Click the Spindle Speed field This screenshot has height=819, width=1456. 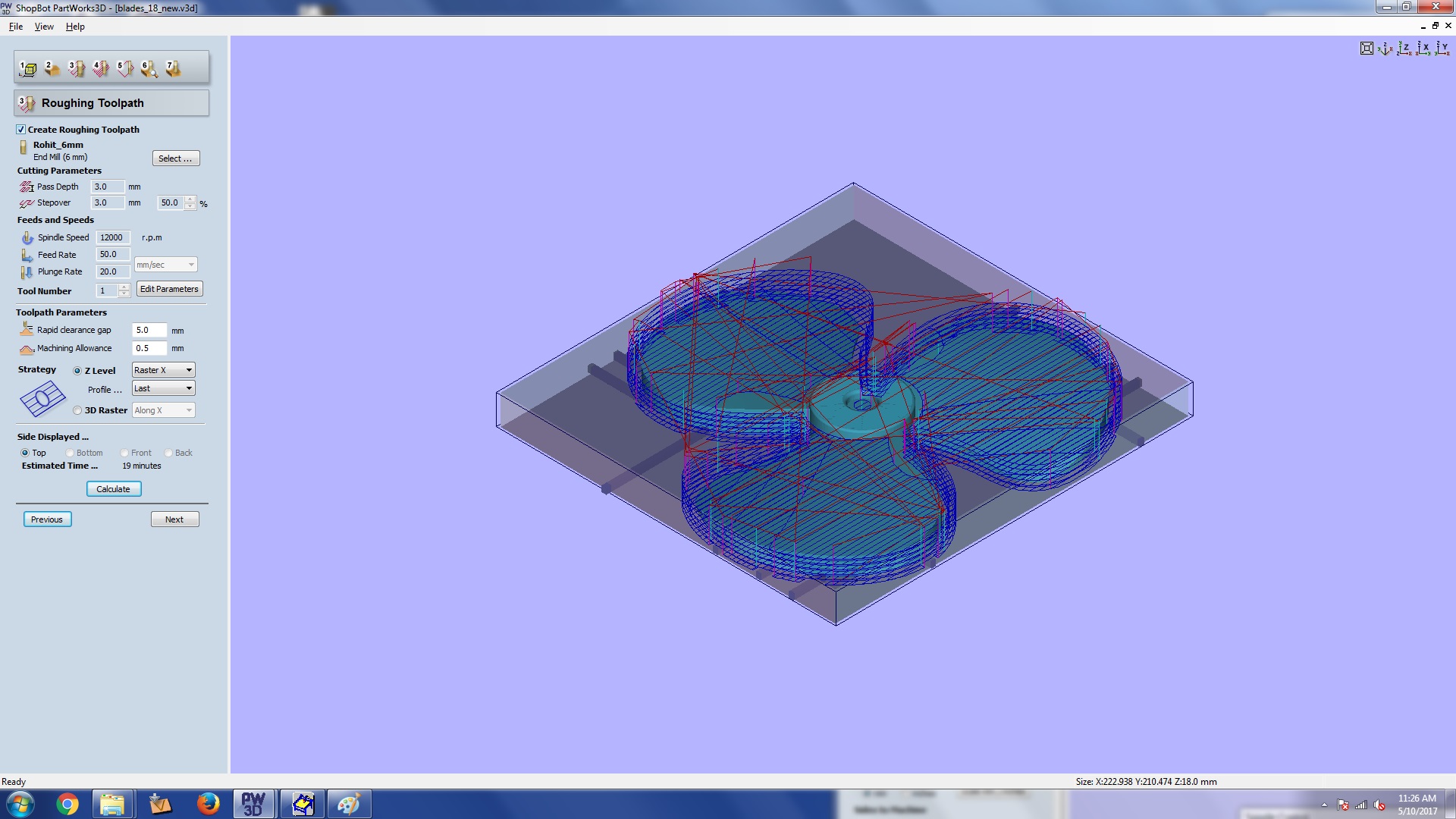[113, 237]
